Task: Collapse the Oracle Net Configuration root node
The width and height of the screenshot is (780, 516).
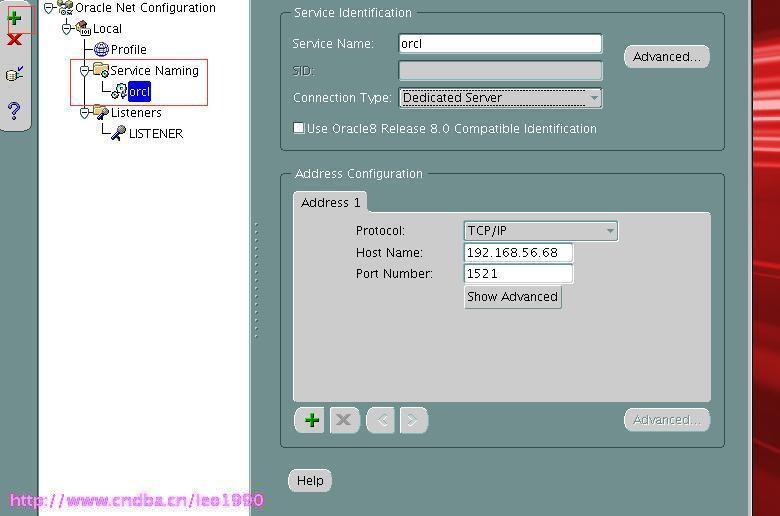Action: 49,7
